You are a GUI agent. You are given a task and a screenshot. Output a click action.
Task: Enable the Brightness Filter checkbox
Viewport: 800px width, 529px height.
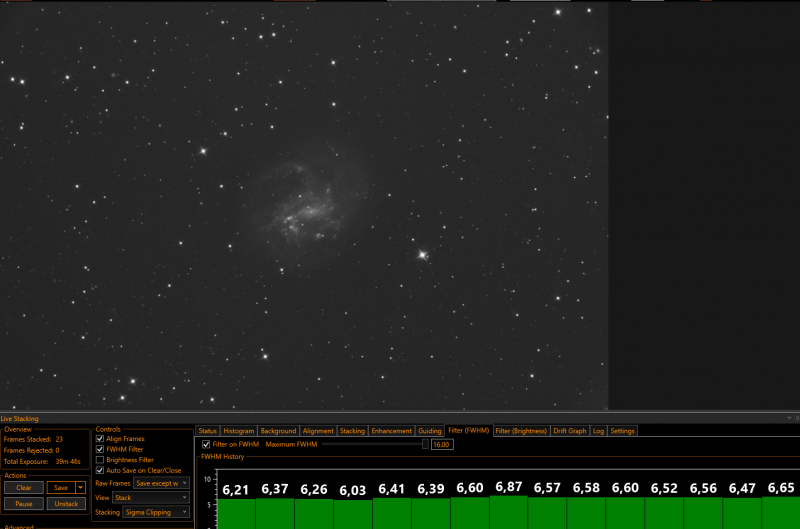pos(100,460)
